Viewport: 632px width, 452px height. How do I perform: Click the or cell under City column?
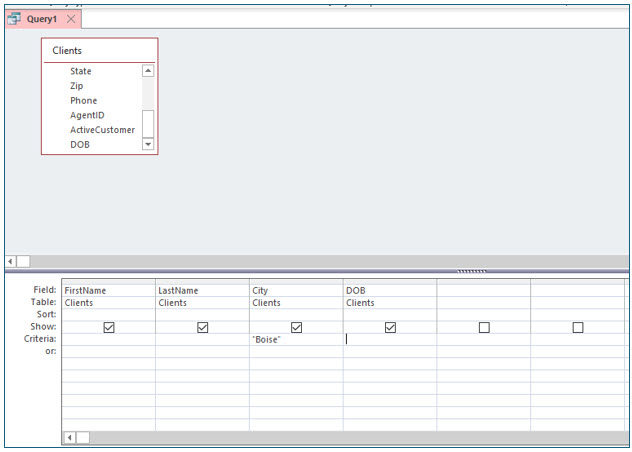[x=296, y=352]
